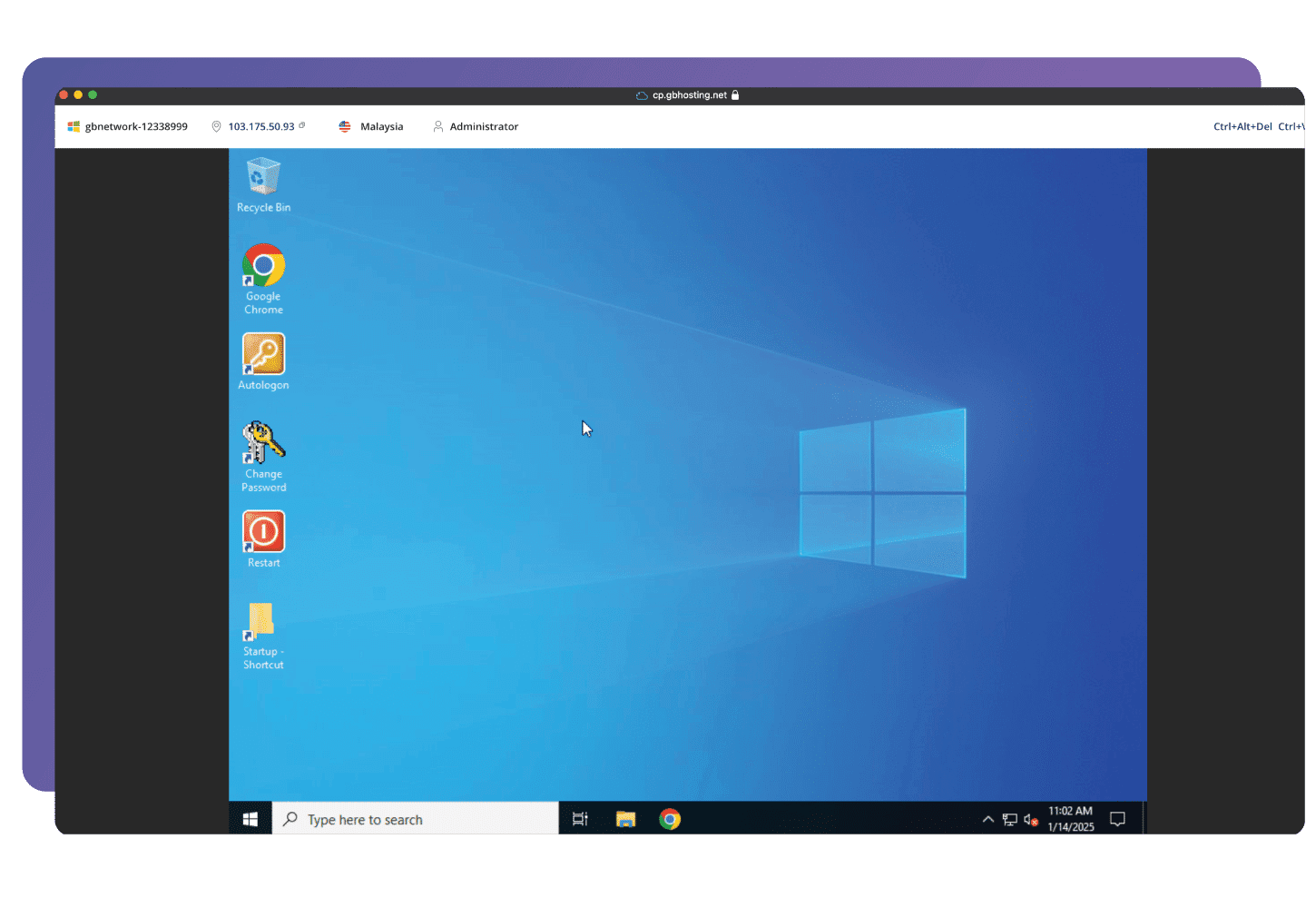
Task: Open Chrome from the taskbar
Action: pos(670,819)
